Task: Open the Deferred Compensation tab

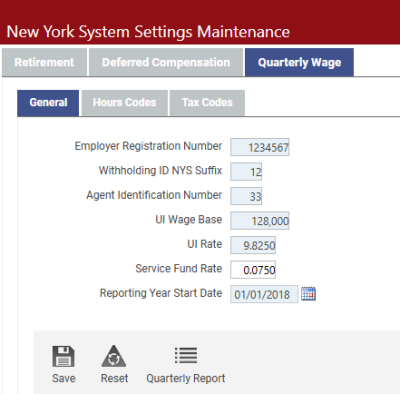Action: tap(166, 62)
